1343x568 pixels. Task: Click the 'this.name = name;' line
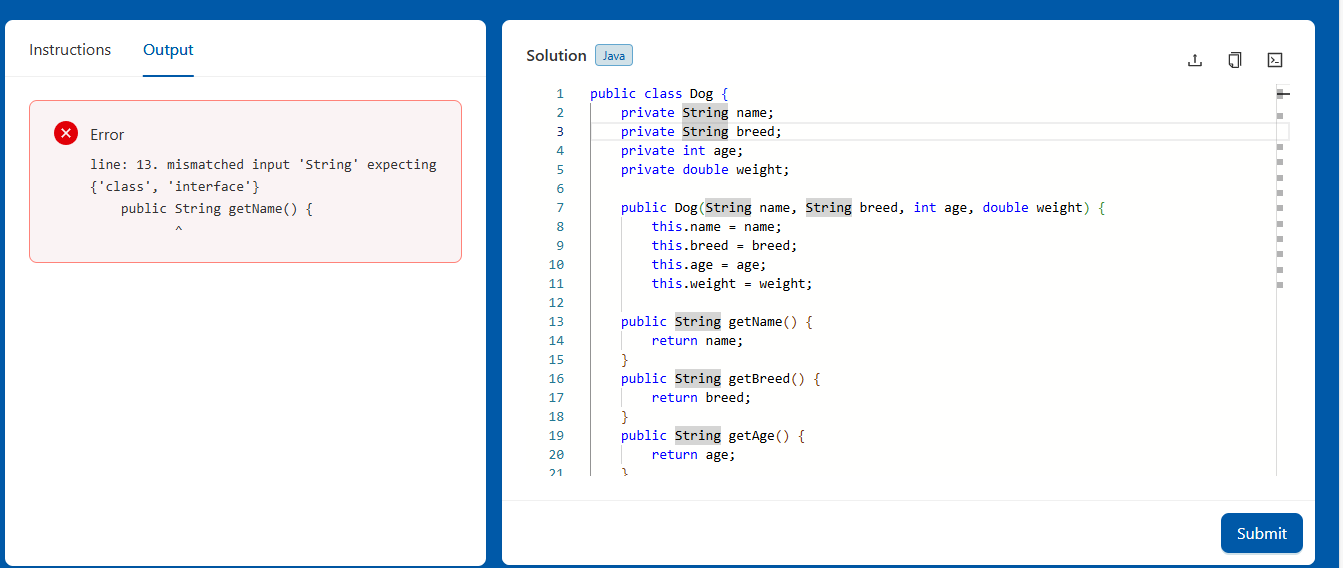(x=717, y=227)
